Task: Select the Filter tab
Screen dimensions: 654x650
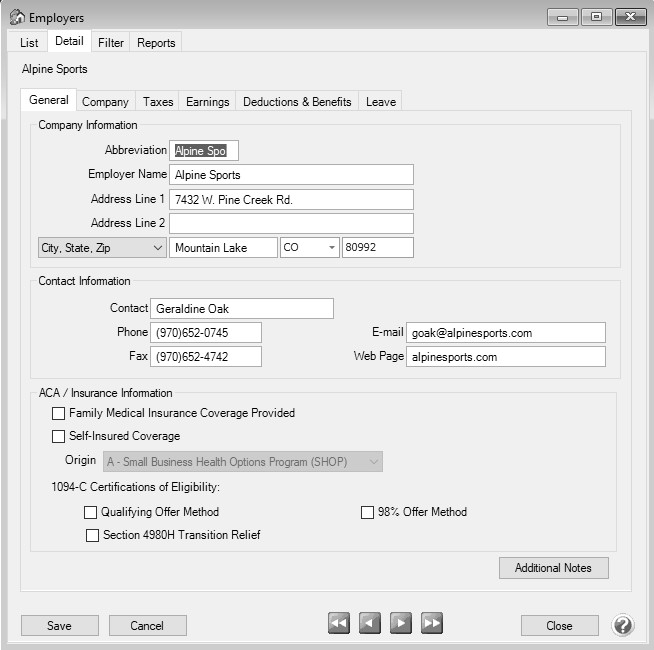Action: tap(111, 43)
